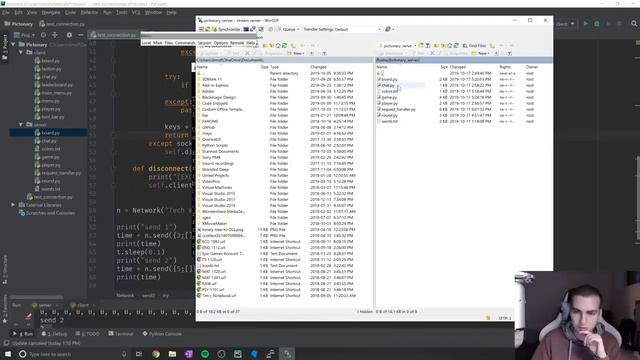Click local refresh icon in toolbar
Viewport: 640px width, 360px height.
tap(284, 46)
